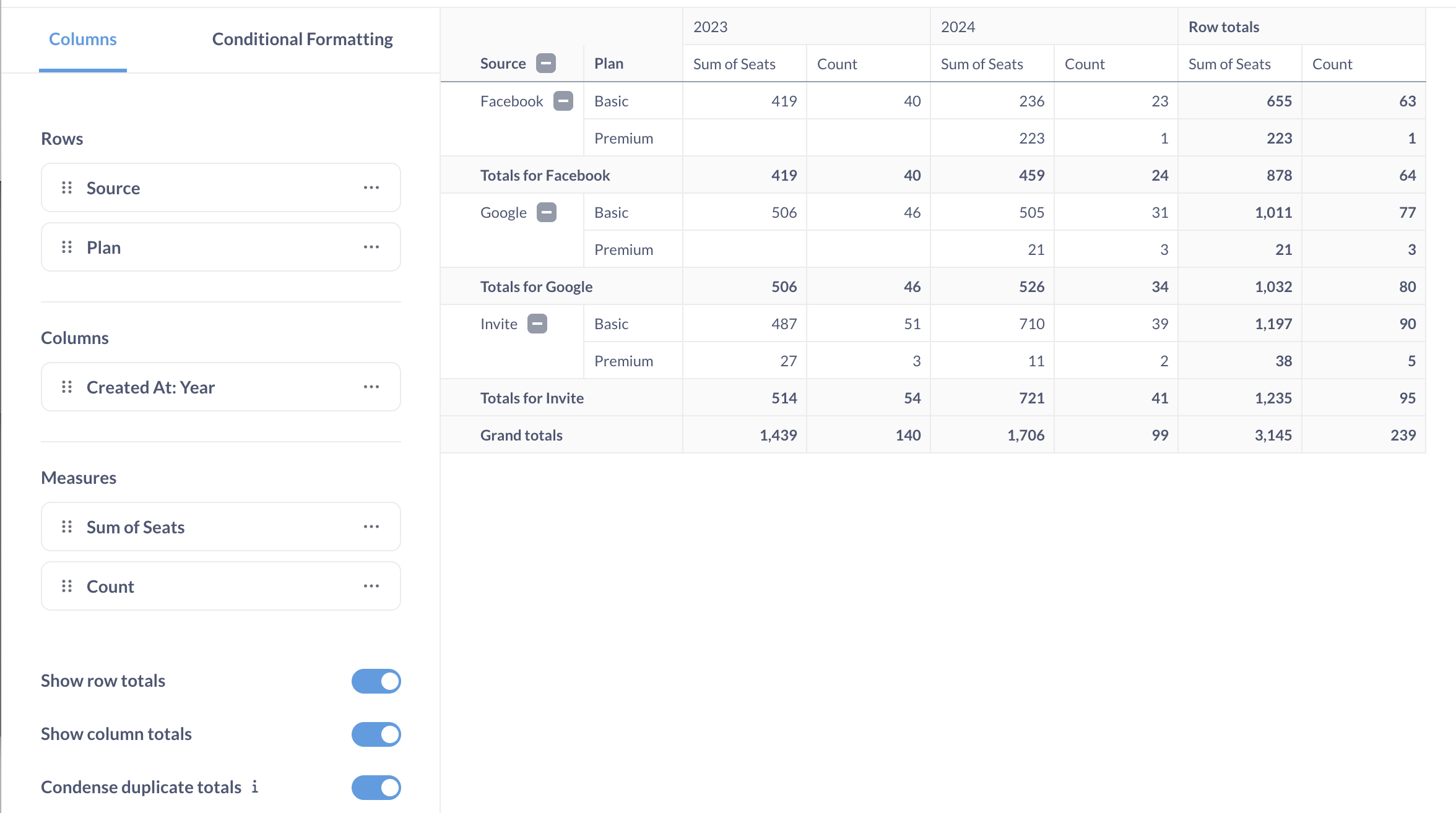Collapse the Google group in the table
Viewport: 1456px width, 813px height.
tap(546, 212)
